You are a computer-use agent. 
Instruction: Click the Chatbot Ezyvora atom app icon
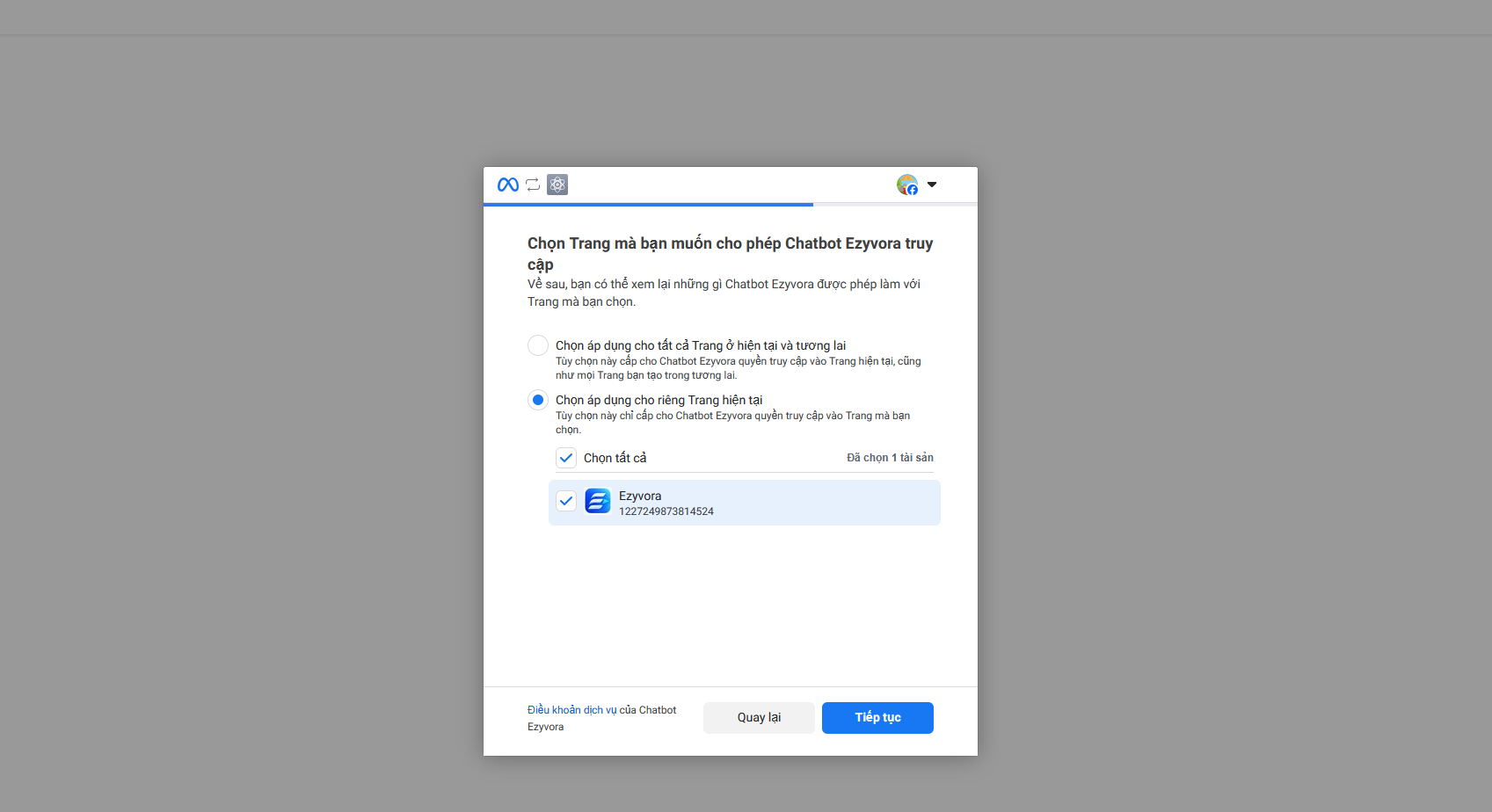(557, 185)
